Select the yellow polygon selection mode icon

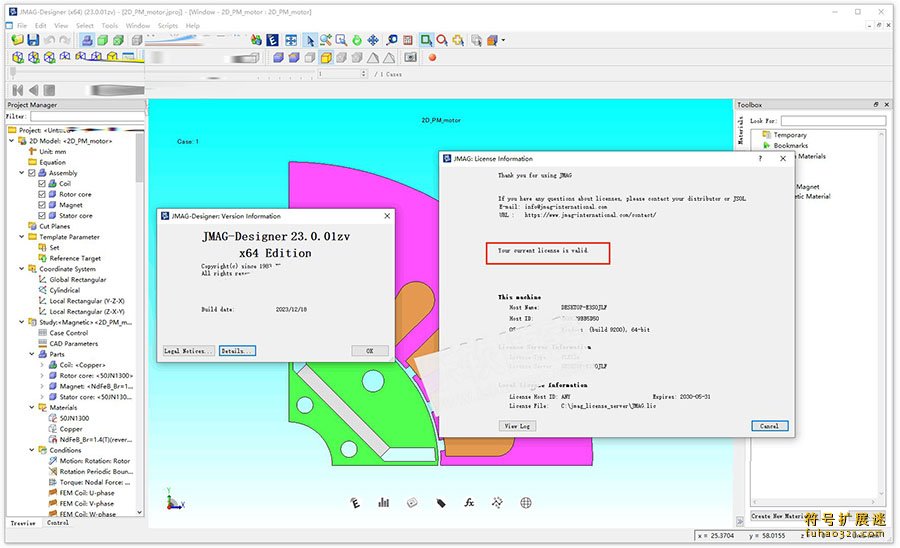tap(458, 40)
